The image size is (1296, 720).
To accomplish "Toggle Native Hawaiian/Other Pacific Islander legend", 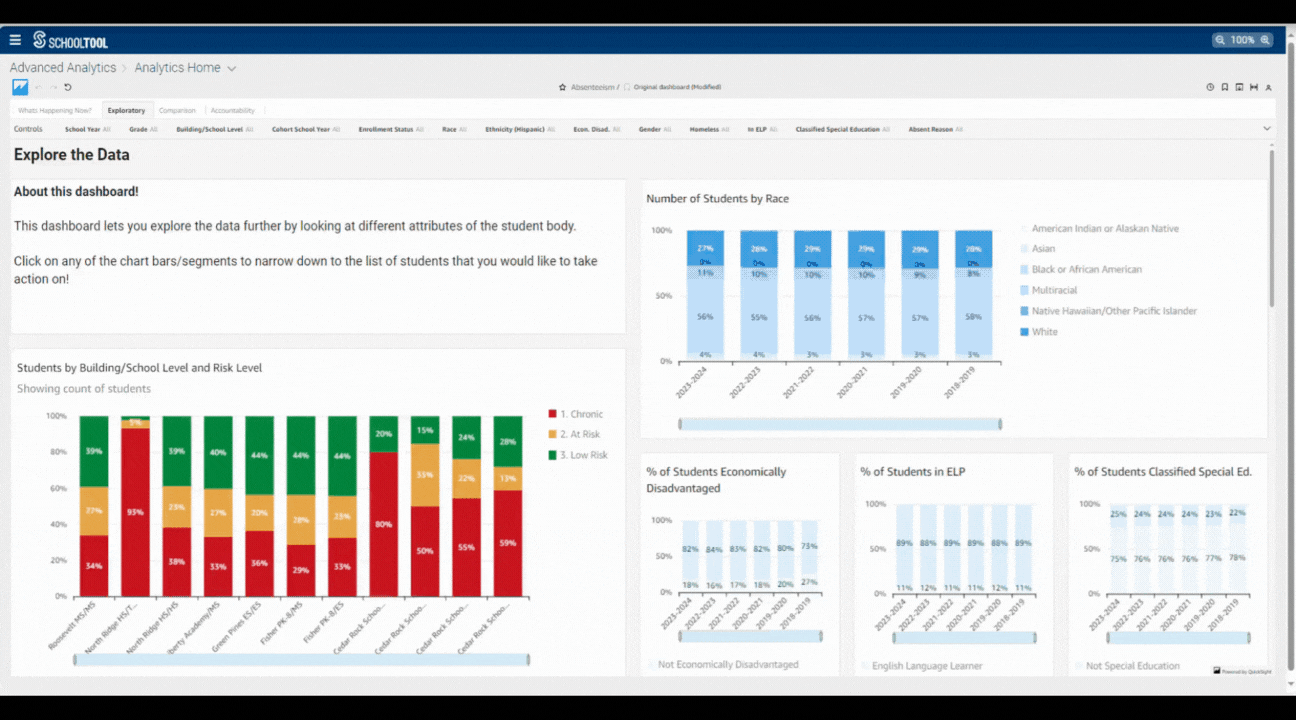I will (x=1108, y=311).
